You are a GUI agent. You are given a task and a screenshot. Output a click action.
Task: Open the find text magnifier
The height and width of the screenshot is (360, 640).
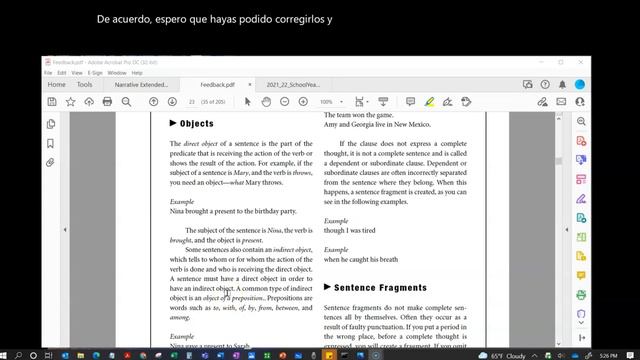coord(126,102)
